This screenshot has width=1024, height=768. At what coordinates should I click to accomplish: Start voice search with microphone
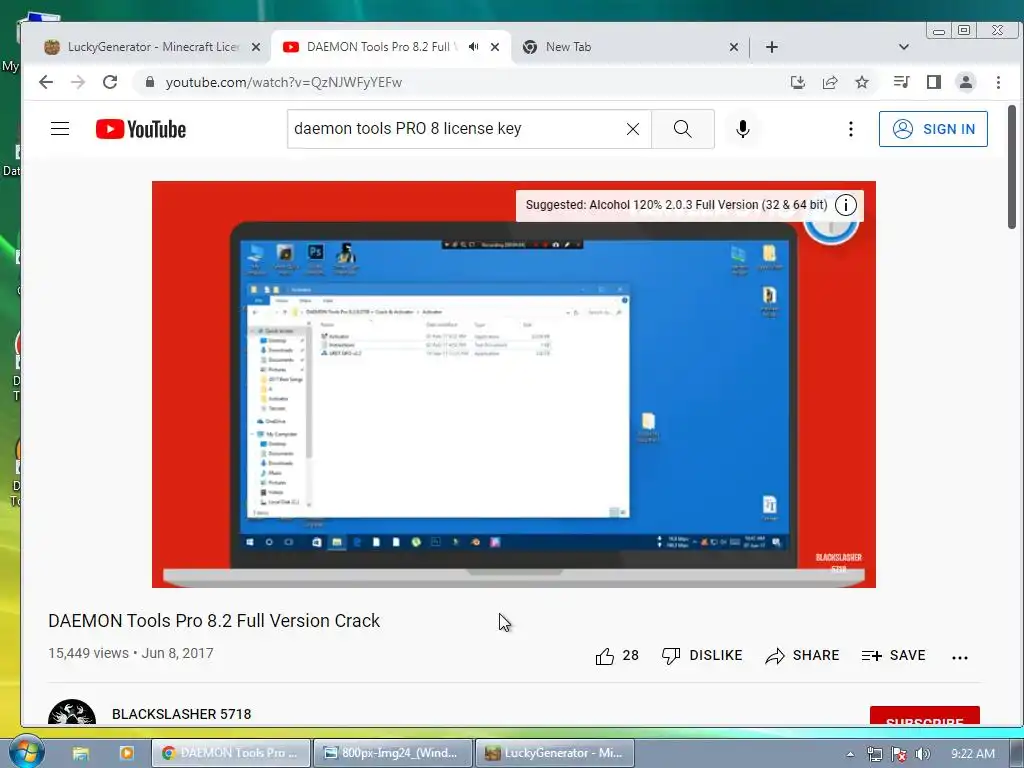tap(743, 129)
